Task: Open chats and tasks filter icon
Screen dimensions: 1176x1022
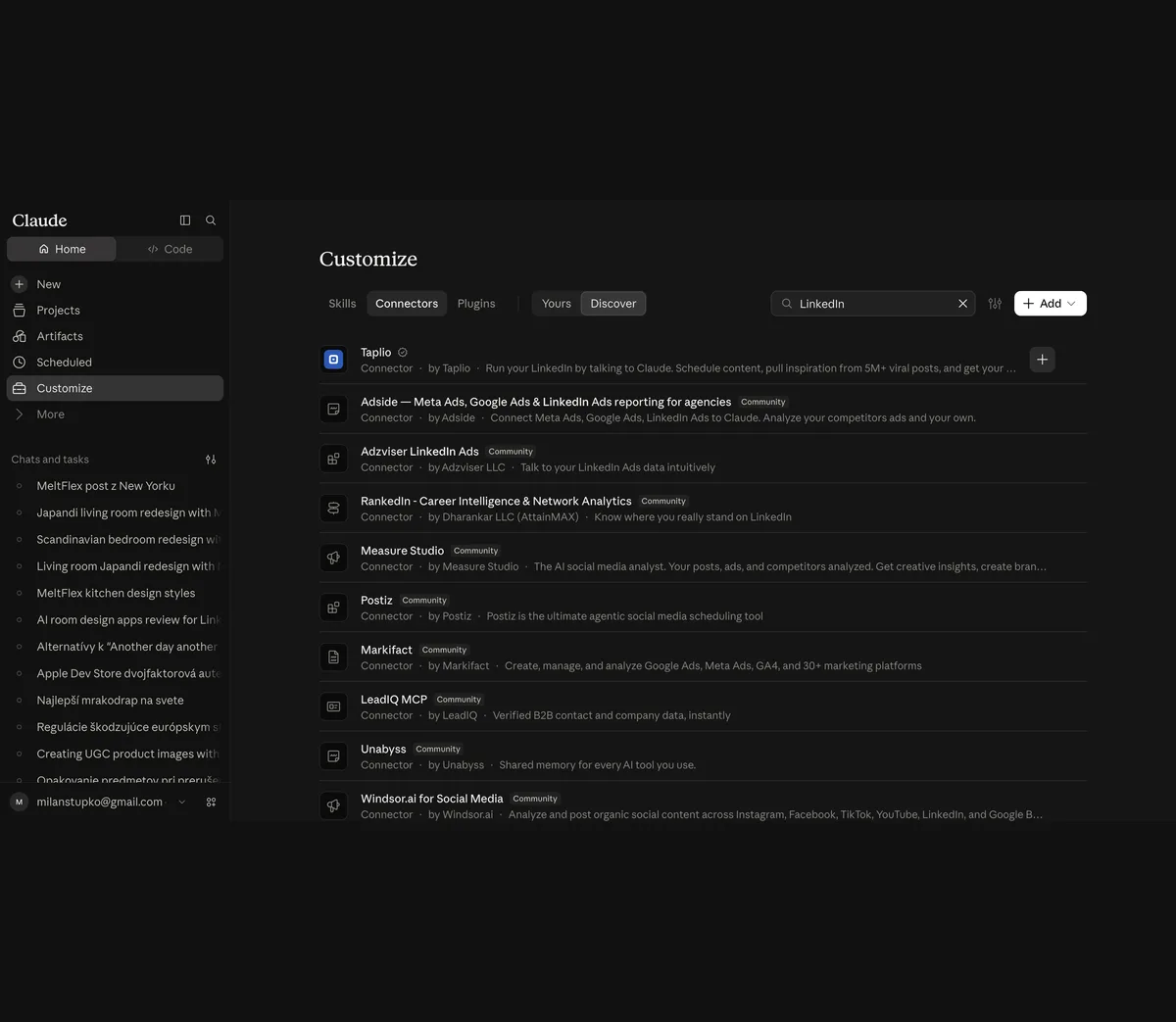Action: [x=211, y=460]
